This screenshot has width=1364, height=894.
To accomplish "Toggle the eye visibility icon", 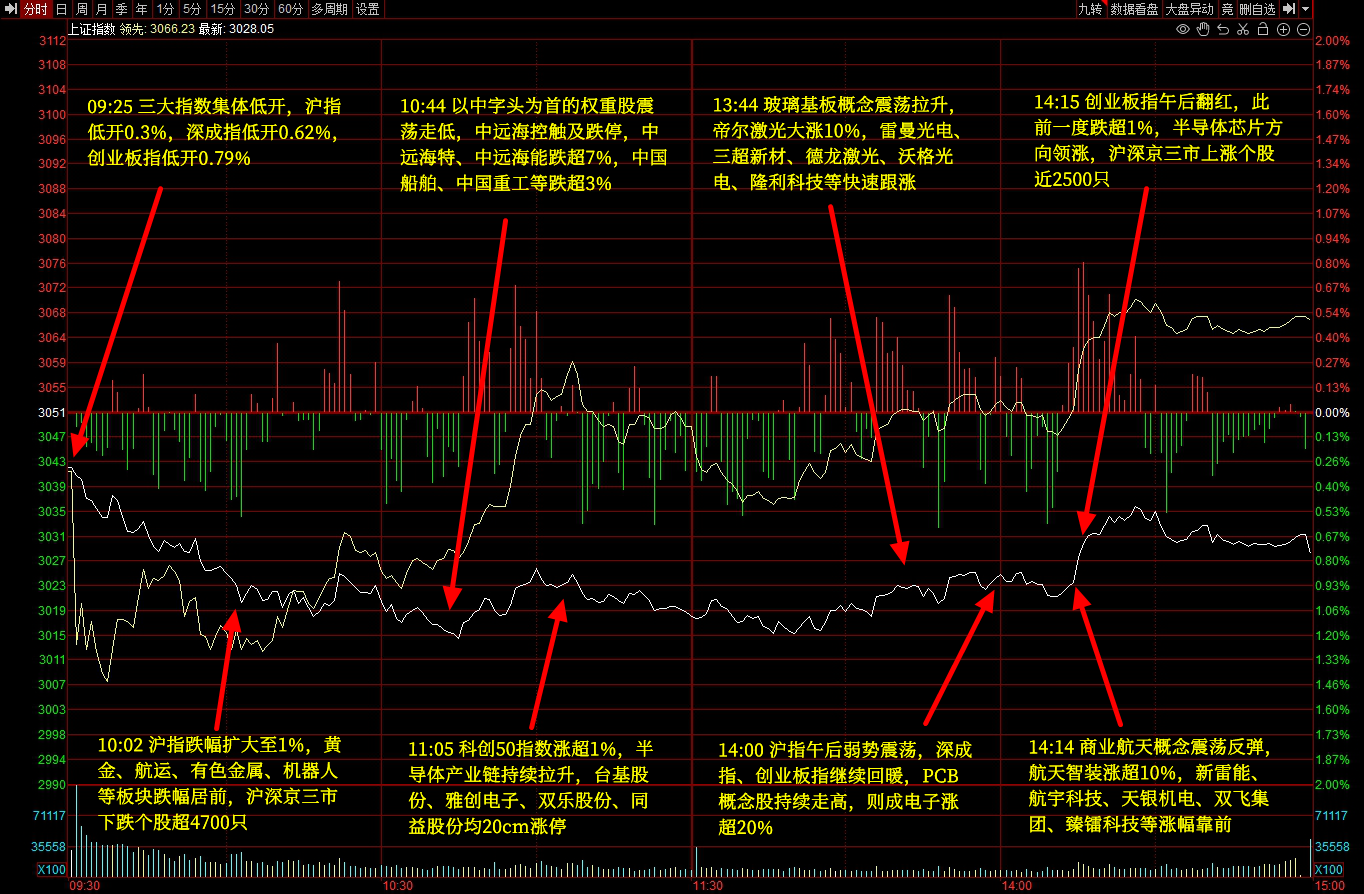I will pyautogui.click(x=1183, y=29).
